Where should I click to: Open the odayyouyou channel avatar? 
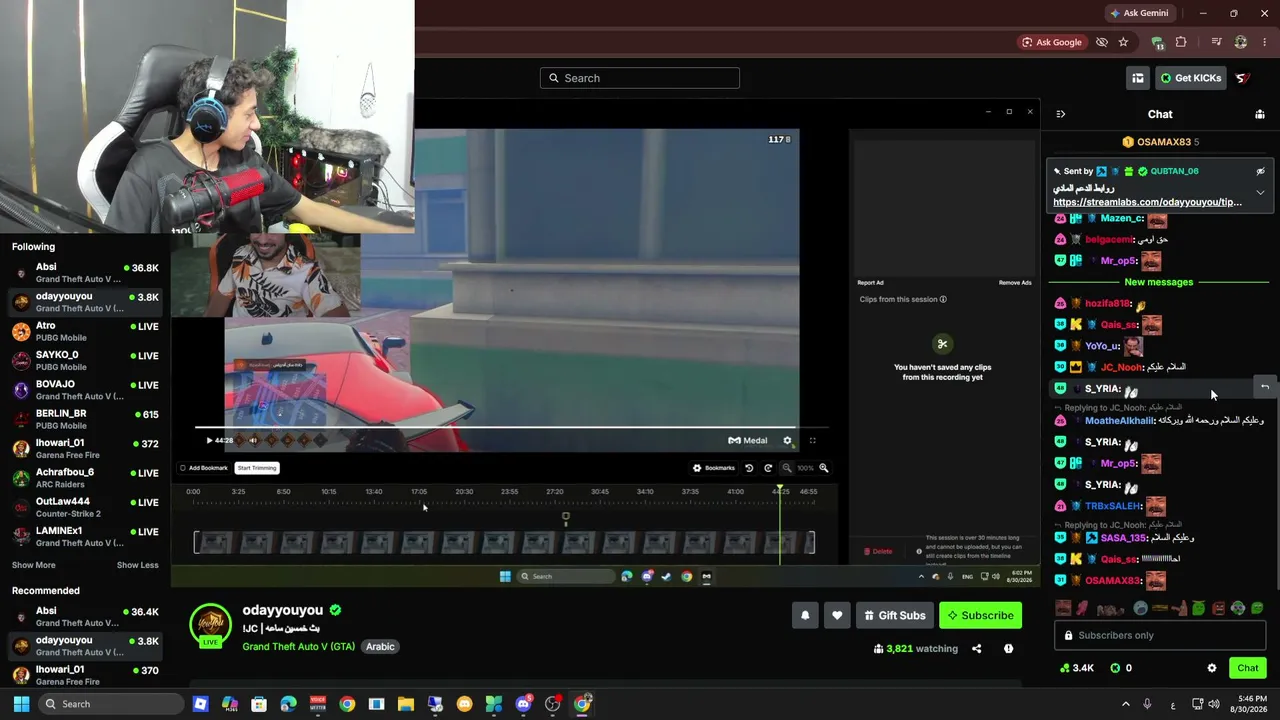pyautogui.click(x=210, y=625)
